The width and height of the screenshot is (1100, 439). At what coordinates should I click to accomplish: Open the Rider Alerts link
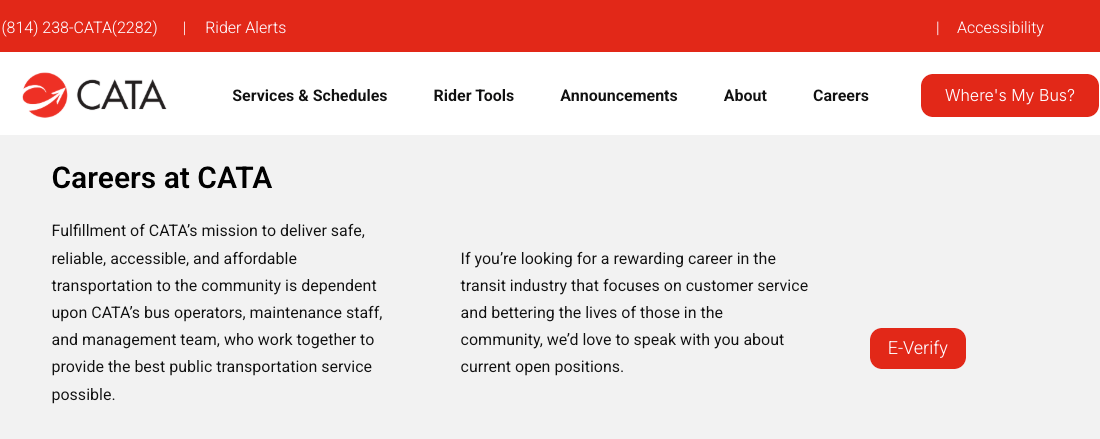coord(246,28)
